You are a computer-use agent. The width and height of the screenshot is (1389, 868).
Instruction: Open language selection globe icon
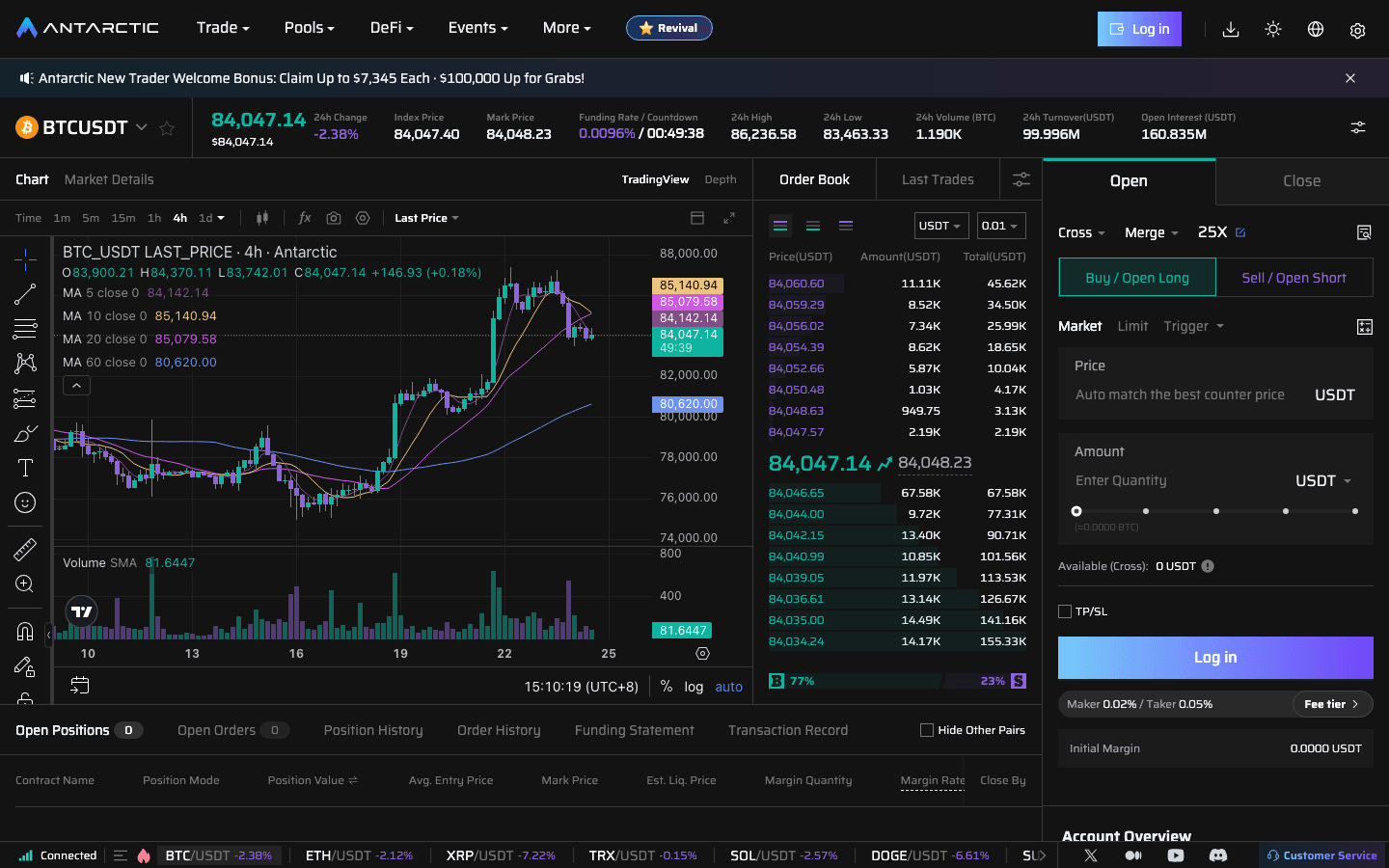click(1316, 29)
